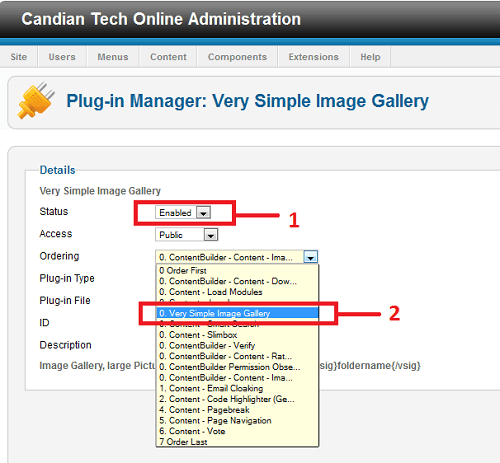Open the Access dropdown showing Public
Viewport: 500px width, 463px height.
click(187, 235)
